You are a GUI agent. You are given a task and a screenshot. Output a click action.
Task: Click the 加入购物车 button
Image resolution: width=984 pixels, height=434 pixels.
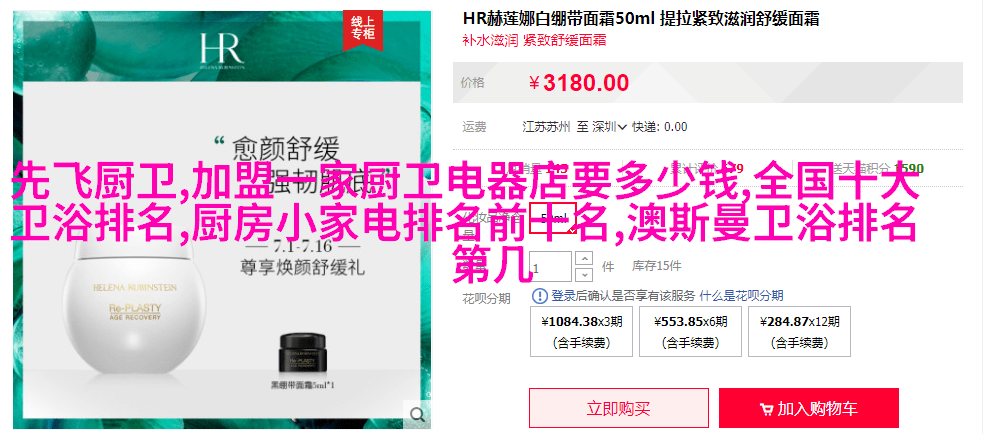[809, 408]
